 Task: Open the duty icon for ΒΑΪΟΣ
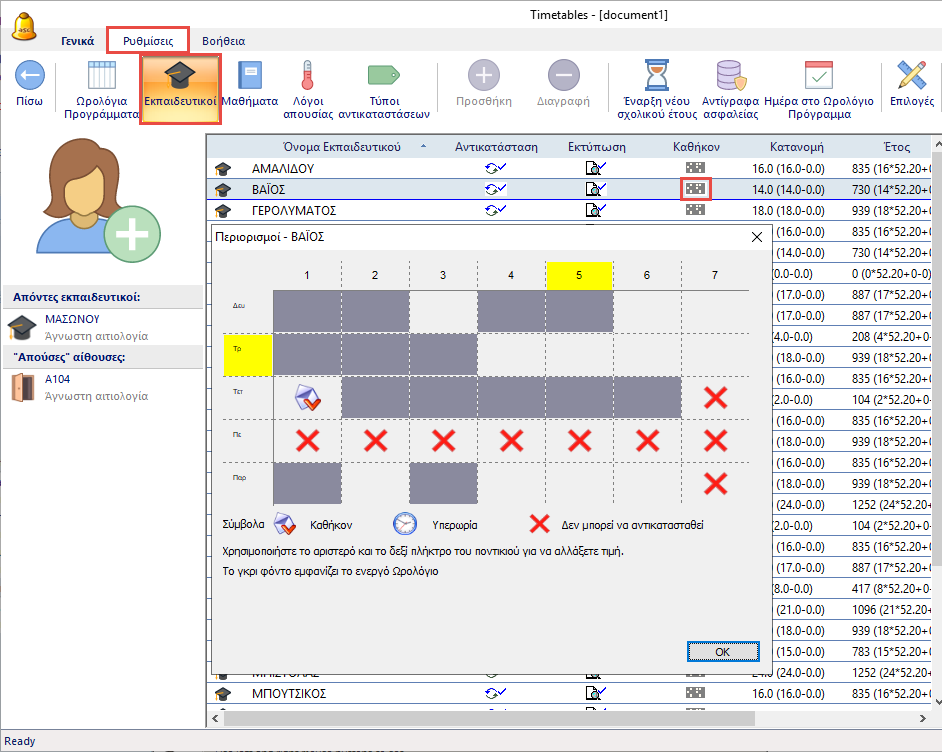coord(696,189)
